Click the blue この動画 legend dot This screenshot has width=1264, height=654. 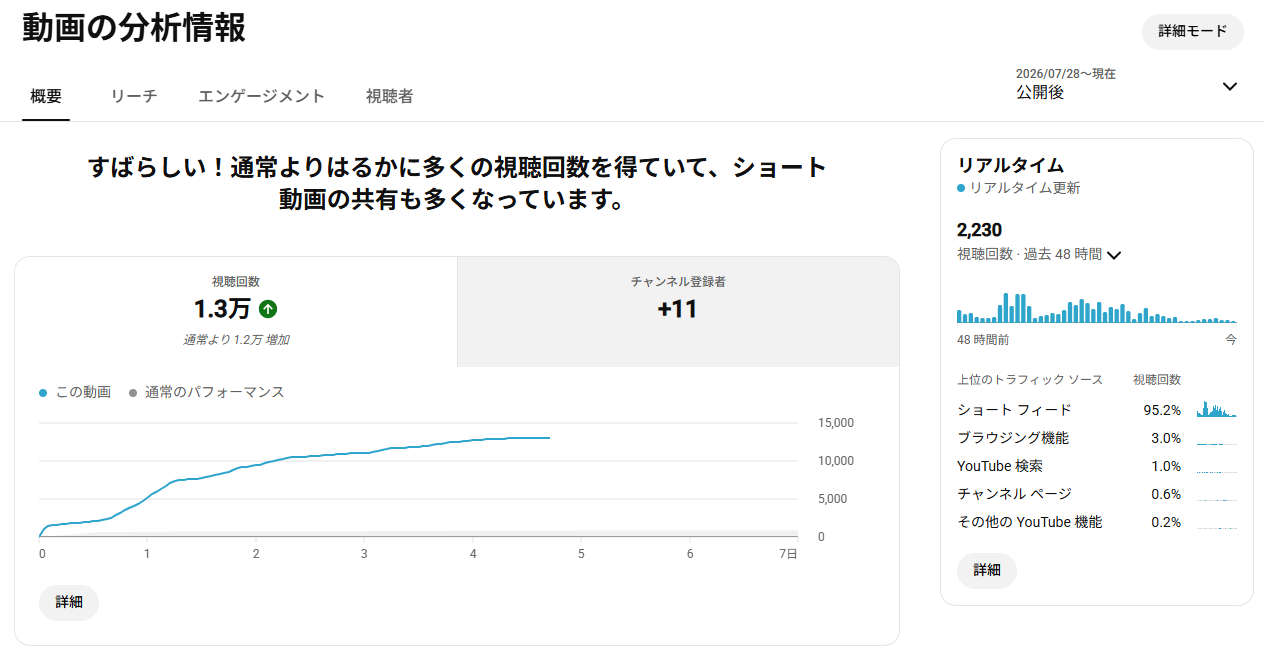[43, 393]
